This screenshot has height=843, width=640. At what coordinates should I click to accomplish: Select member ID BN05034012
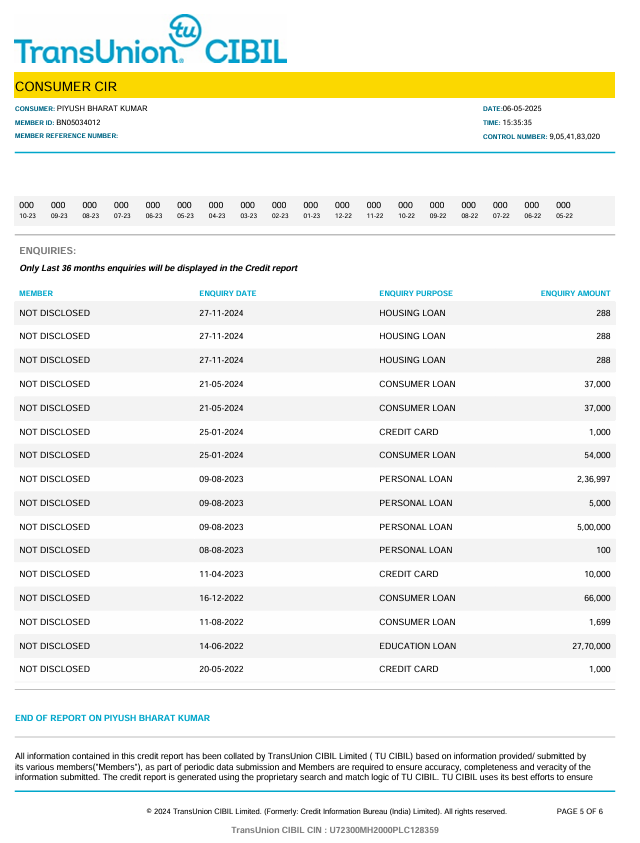tap(79, 122)
